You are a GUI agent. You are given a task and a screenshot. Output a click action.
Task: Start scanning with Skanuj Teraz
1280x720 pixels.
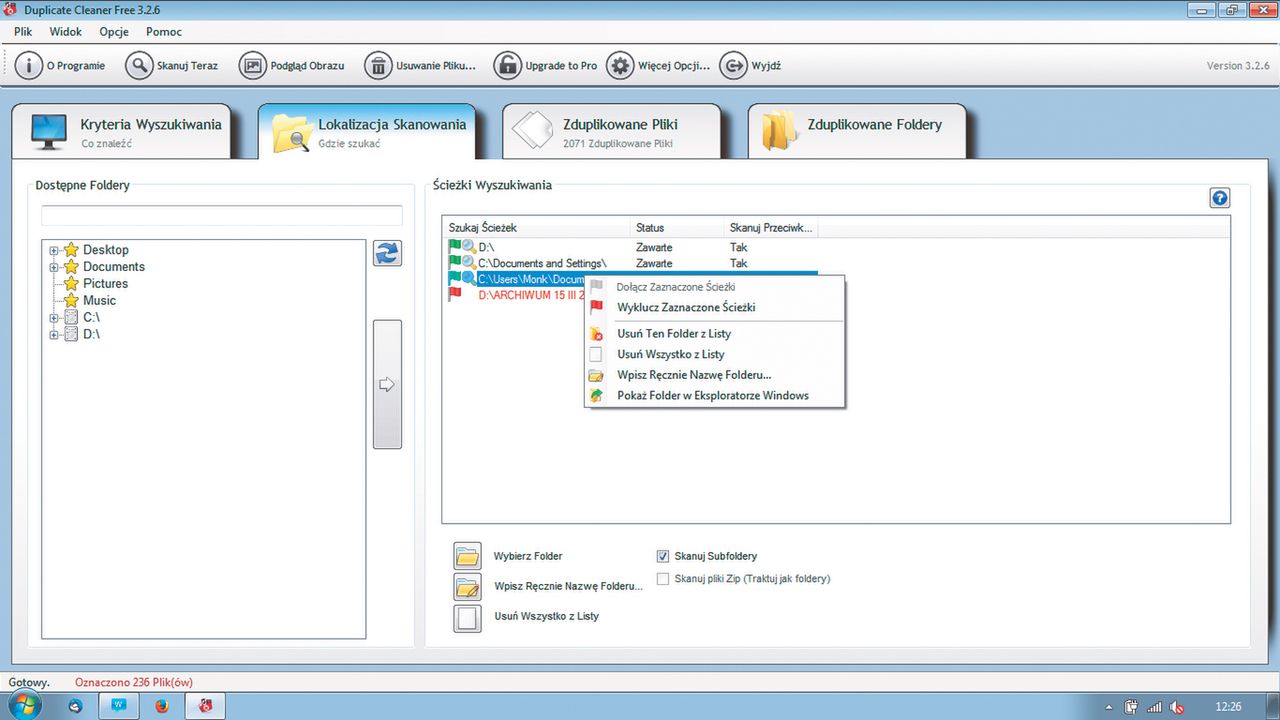pyautogui.click(x=173, y=66)
